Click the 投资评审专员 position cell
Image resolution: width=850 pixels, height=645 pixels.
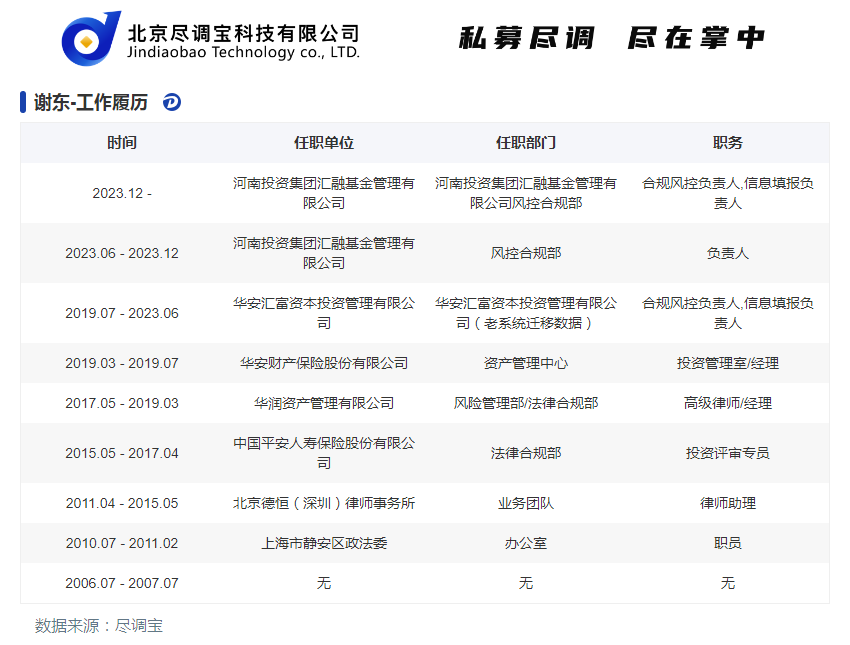tap(727, 453)
